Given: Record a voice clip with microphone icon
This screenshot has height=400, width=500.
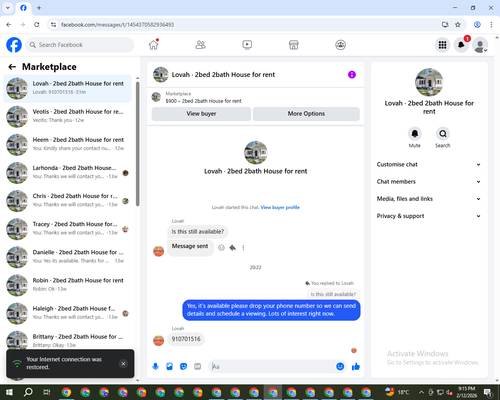Looking at the screenshot, I should pos(155,367).
